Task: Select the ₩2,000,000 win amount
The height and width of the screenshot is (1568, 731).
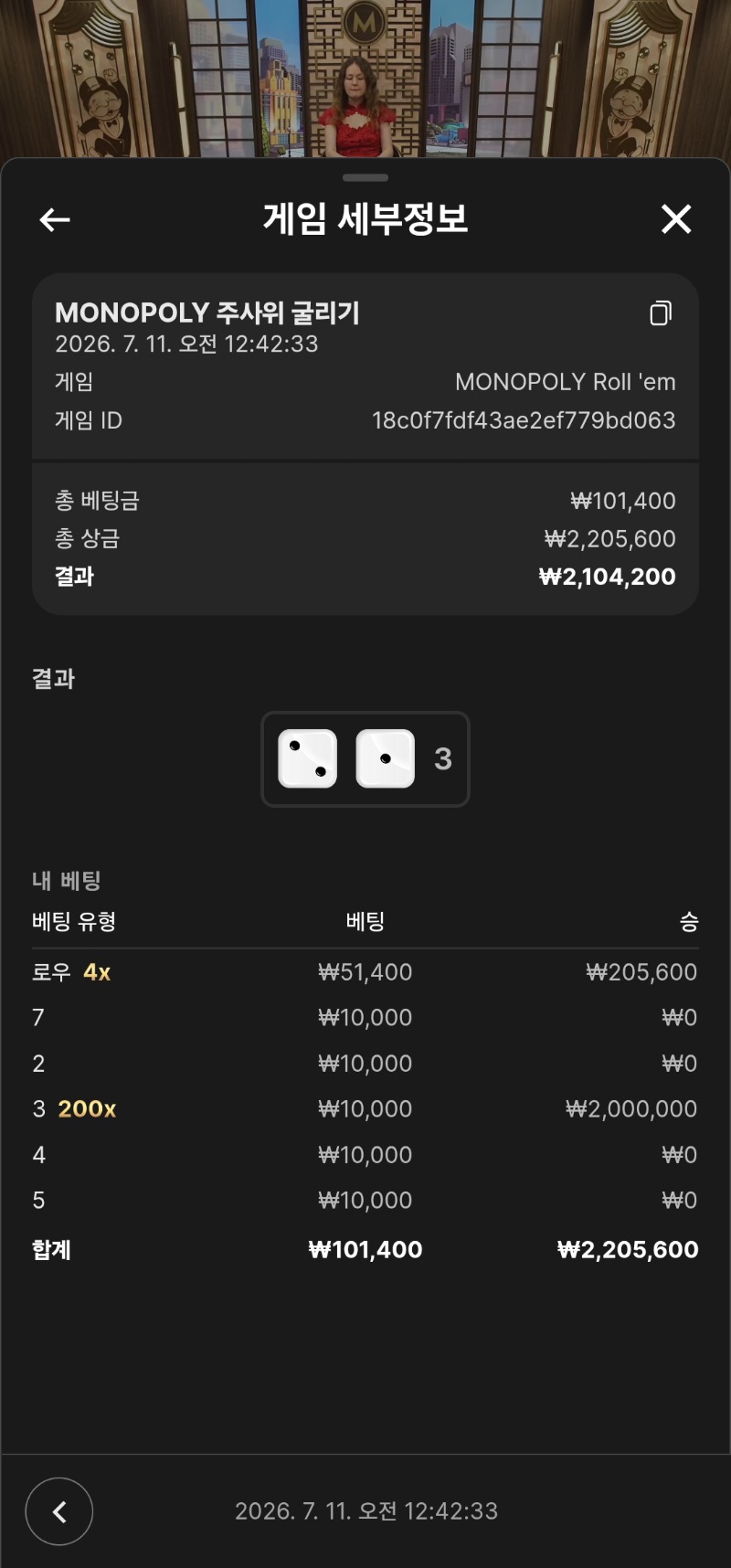Action: (x=631, y=1109)
